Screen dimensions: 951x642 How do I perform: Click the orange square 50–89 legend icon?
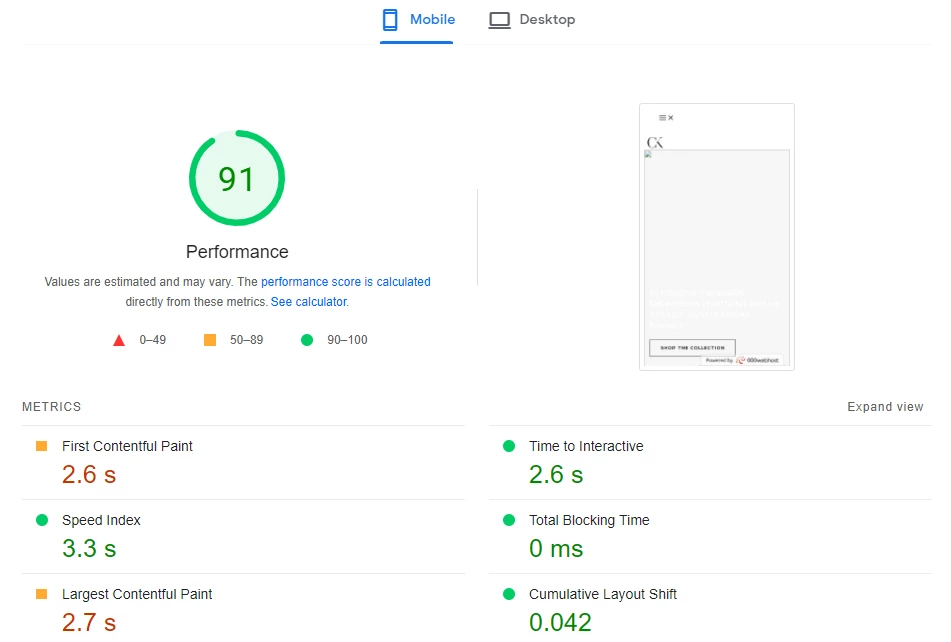pyautogui.click(x=210, y=340)
